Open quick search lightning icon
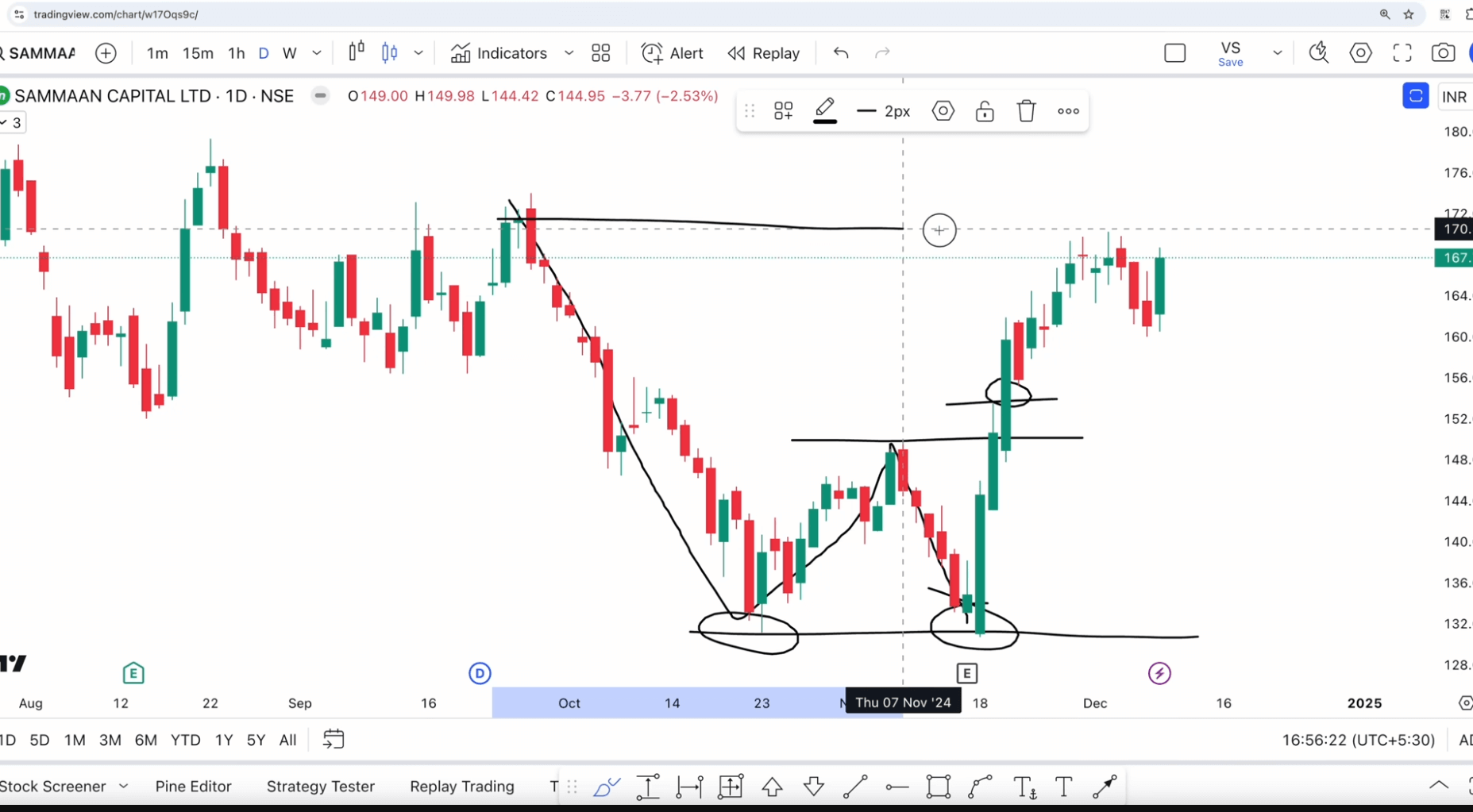The height and width of the screenshot is (812, 1473). click(x=1319, y=53)
